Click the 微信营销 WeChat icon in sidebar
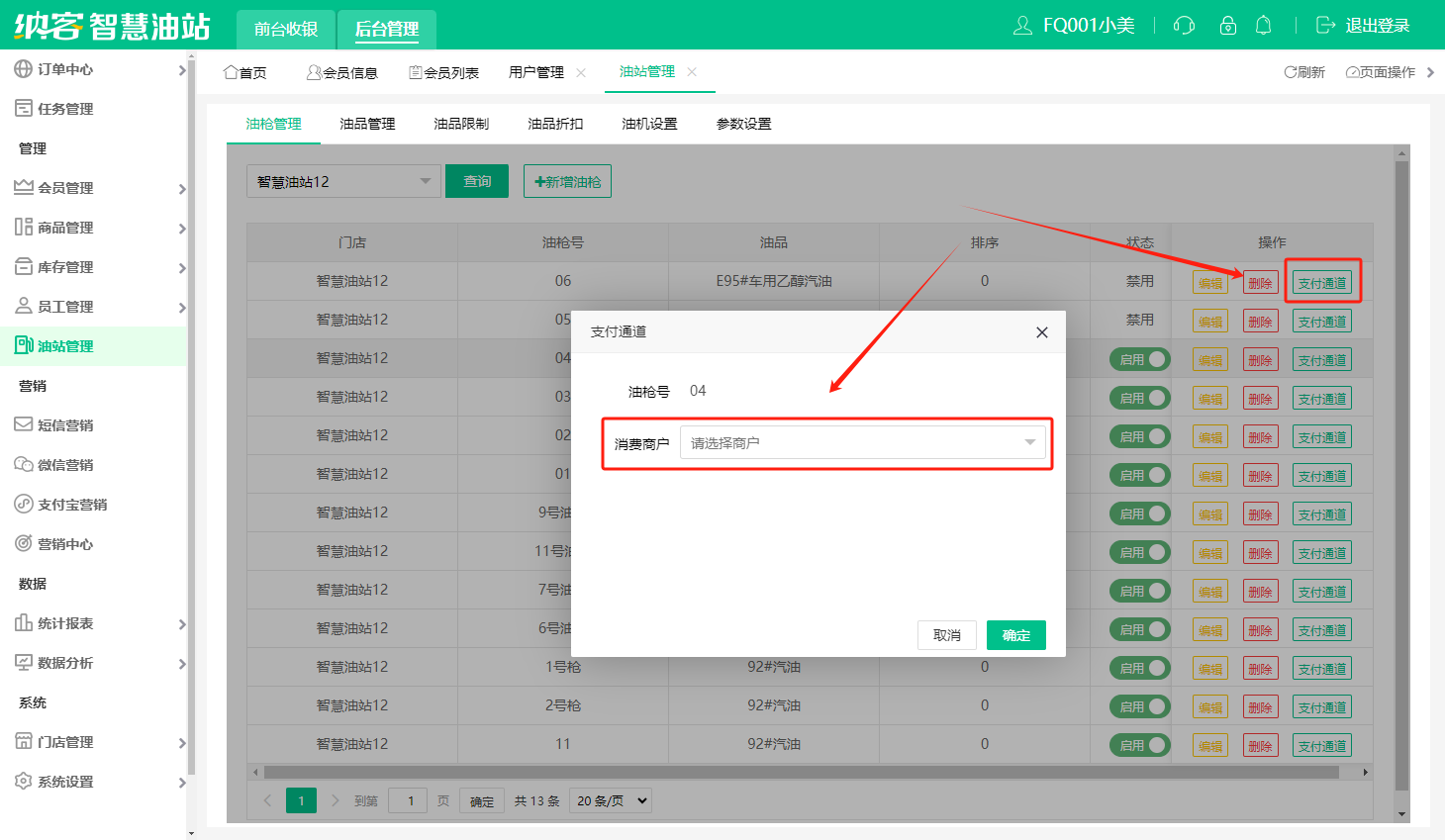 point(23,465)
